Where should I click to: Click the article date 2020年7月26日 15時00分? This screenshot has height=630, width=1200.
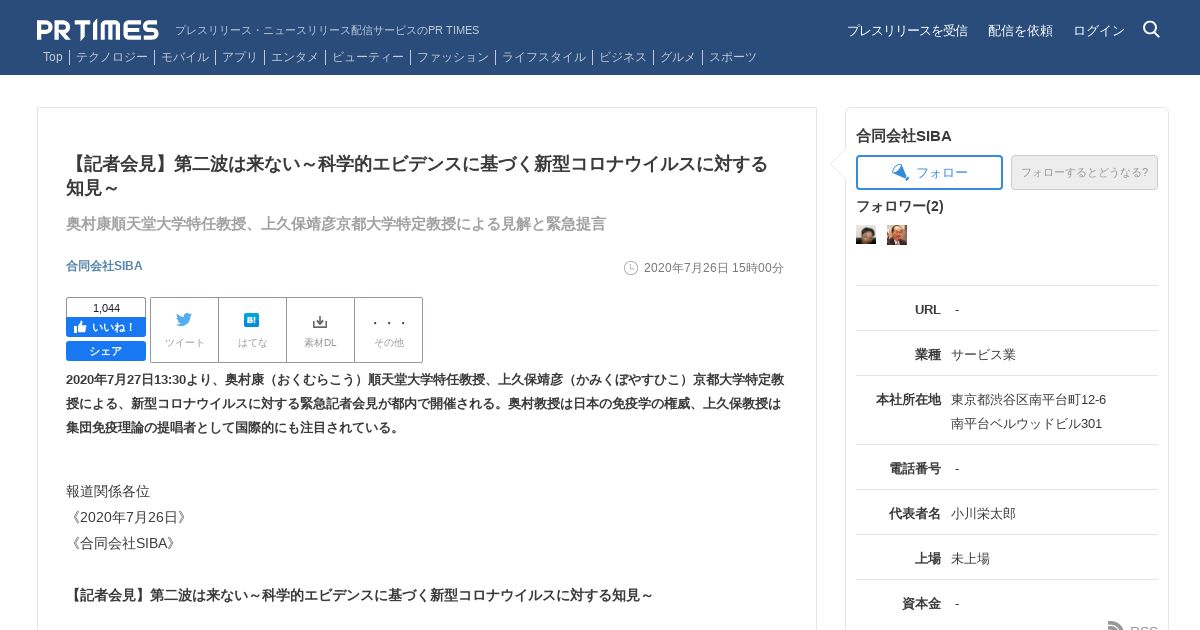coord(714,268)
